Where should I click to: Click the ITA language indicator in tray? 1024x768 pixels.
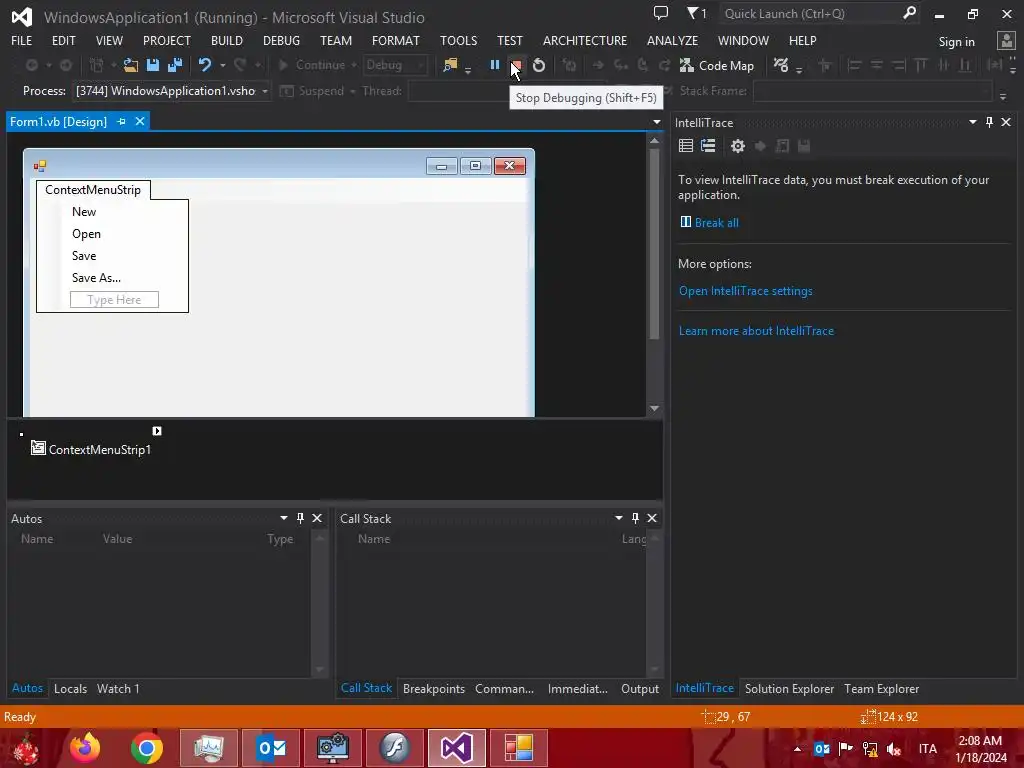click(927, 749)
